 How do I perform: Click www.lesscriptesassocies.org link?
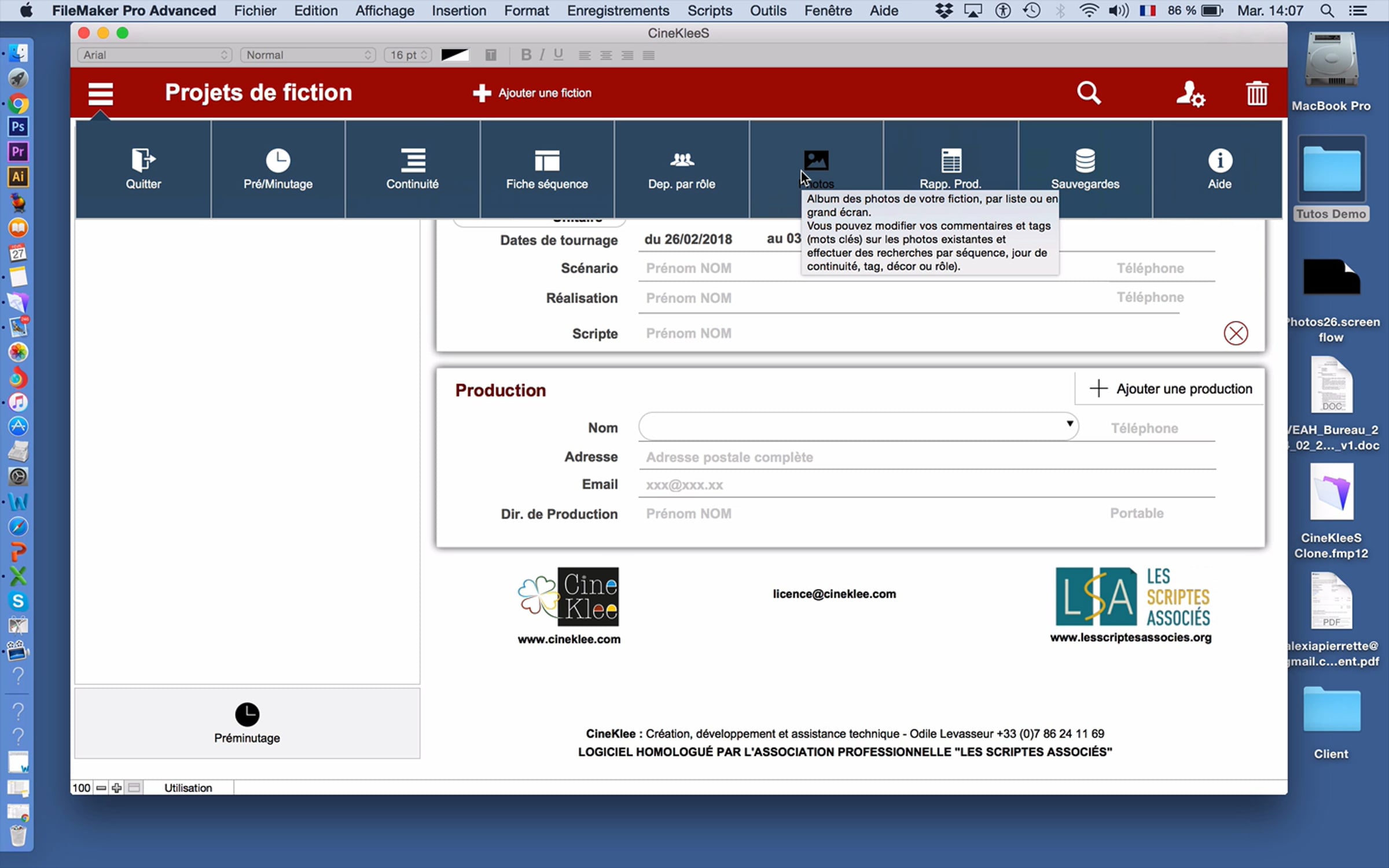tap(1131, 637)
